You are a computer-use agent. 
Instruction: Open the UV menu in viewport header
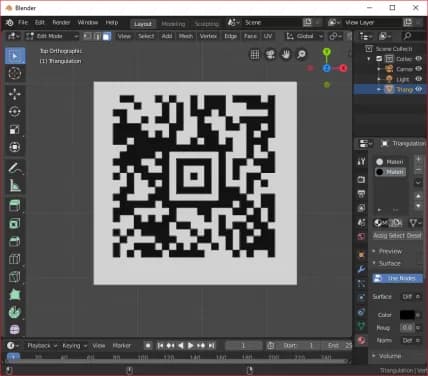(x=268, y=36)
